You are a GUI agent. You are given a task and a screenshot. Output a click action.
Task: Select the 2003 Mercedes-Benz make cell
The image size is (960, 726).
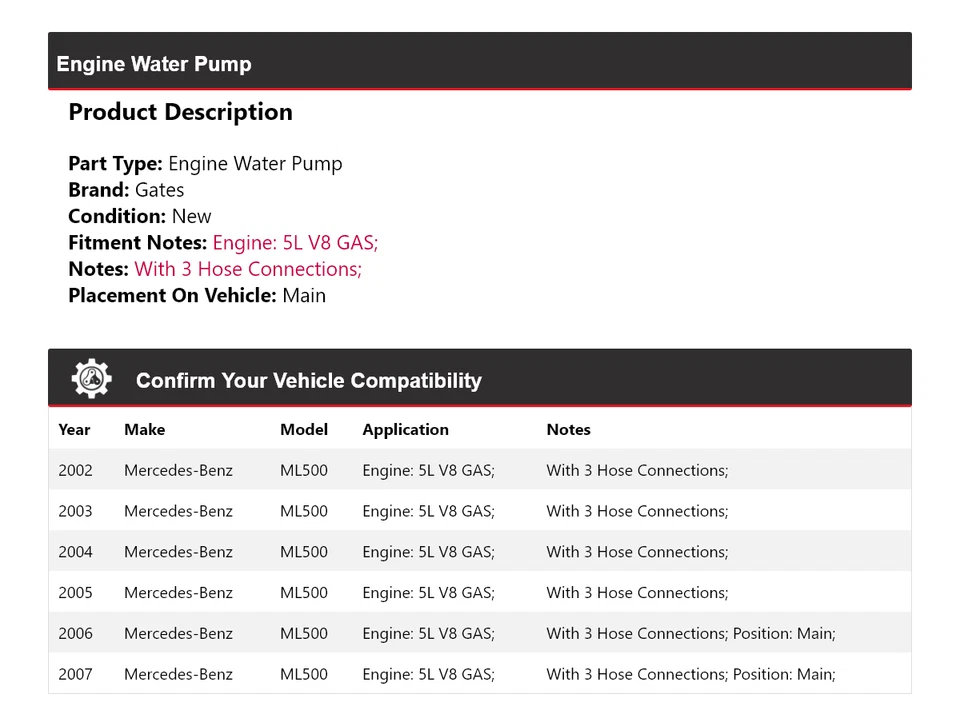pyautogui.click(x=178, y=511)
